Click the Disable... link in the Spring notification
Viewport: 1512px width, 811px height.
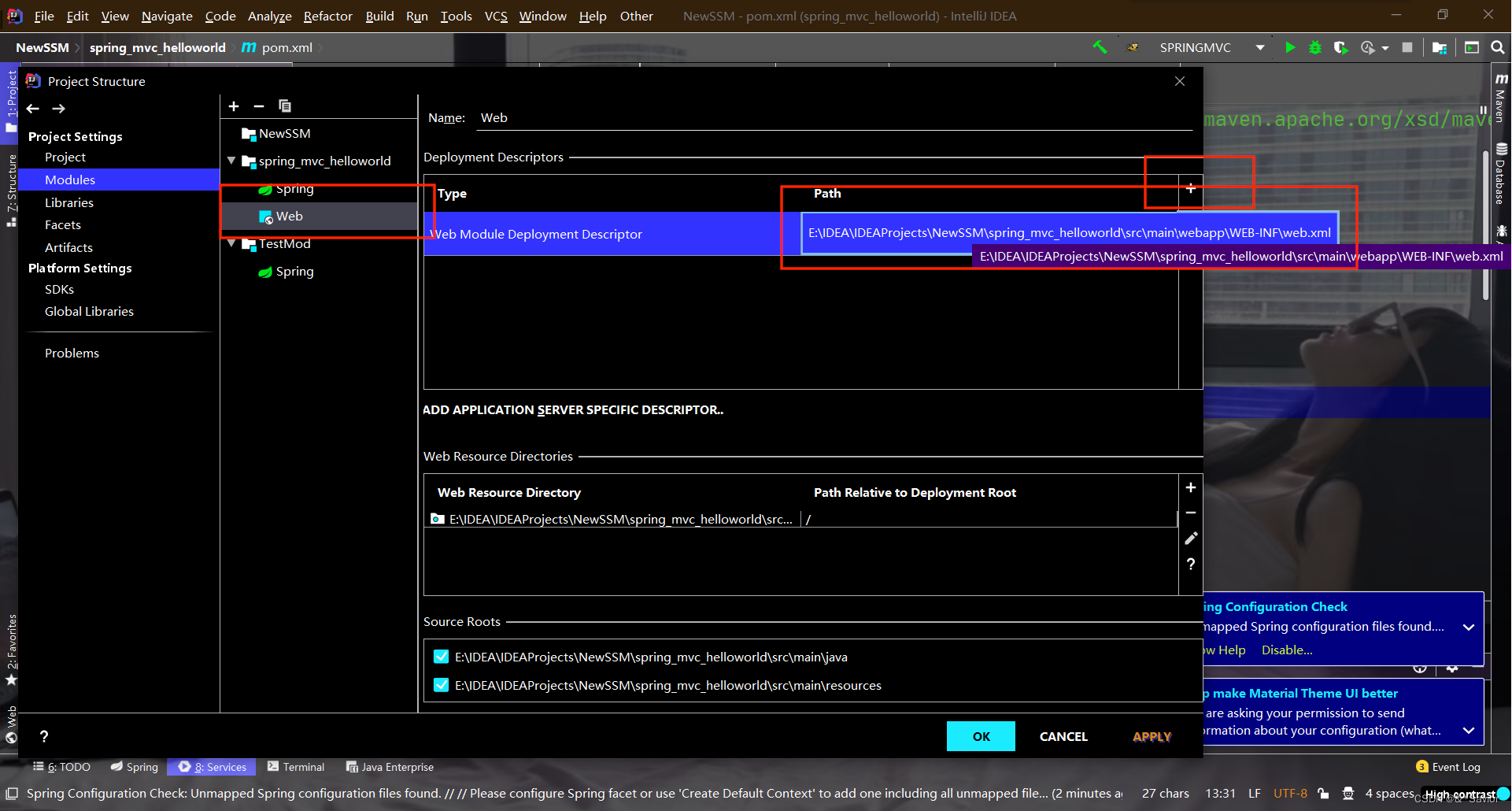click(x=1287, y=650)
